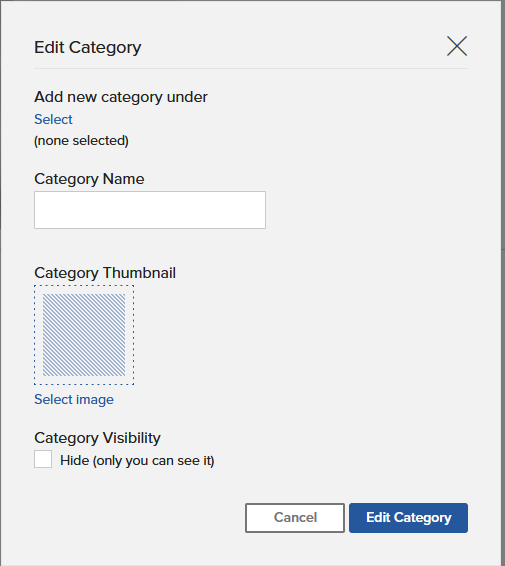Toggle category visibility to hidden
The image size is (505, 566).
click(43, 459)
